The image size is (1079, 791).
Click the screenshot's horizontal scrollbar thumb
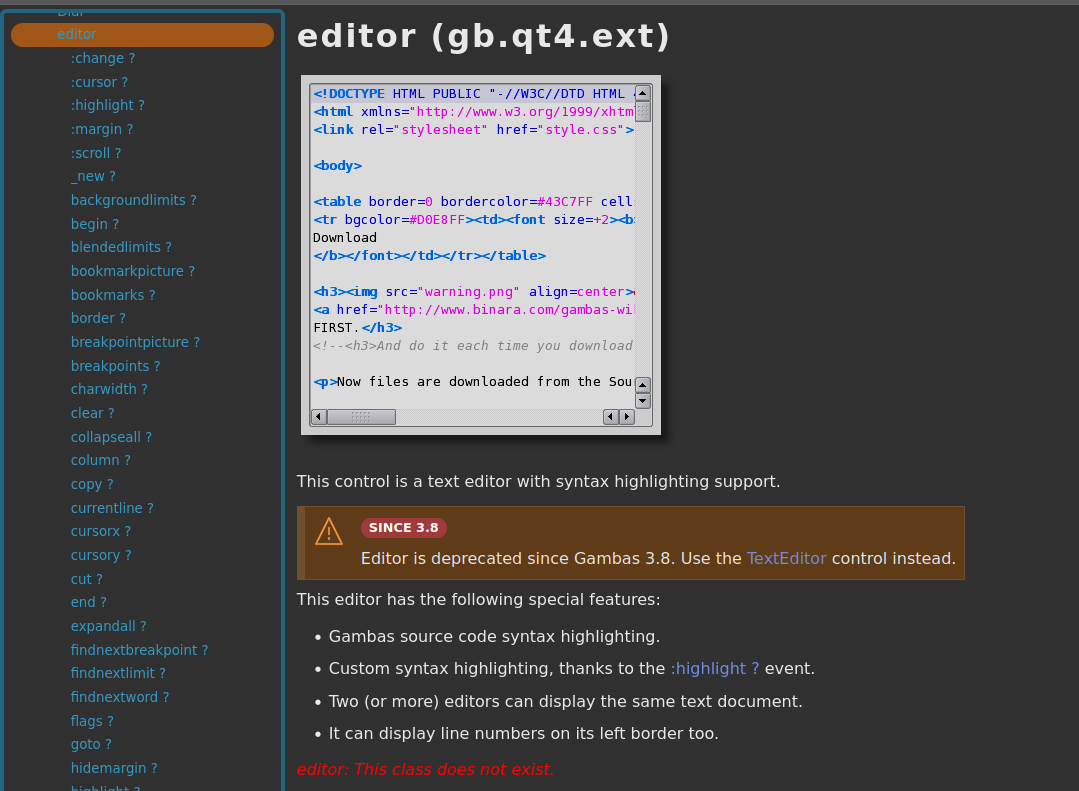(x=361, y=417)
